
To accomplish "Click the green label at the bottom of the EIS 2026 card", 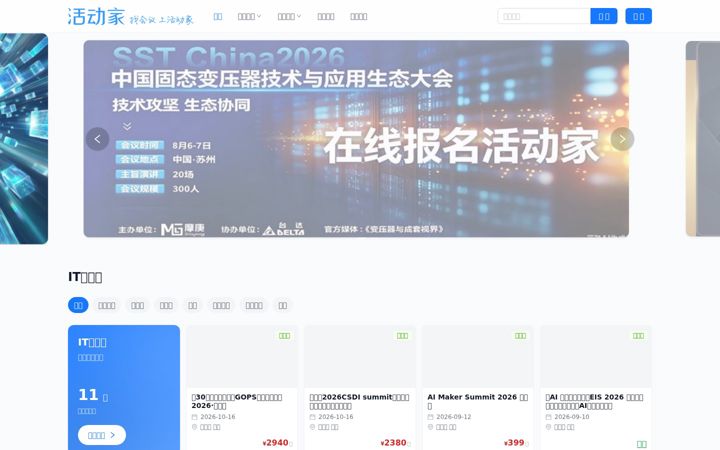I will tap(641, 444).
